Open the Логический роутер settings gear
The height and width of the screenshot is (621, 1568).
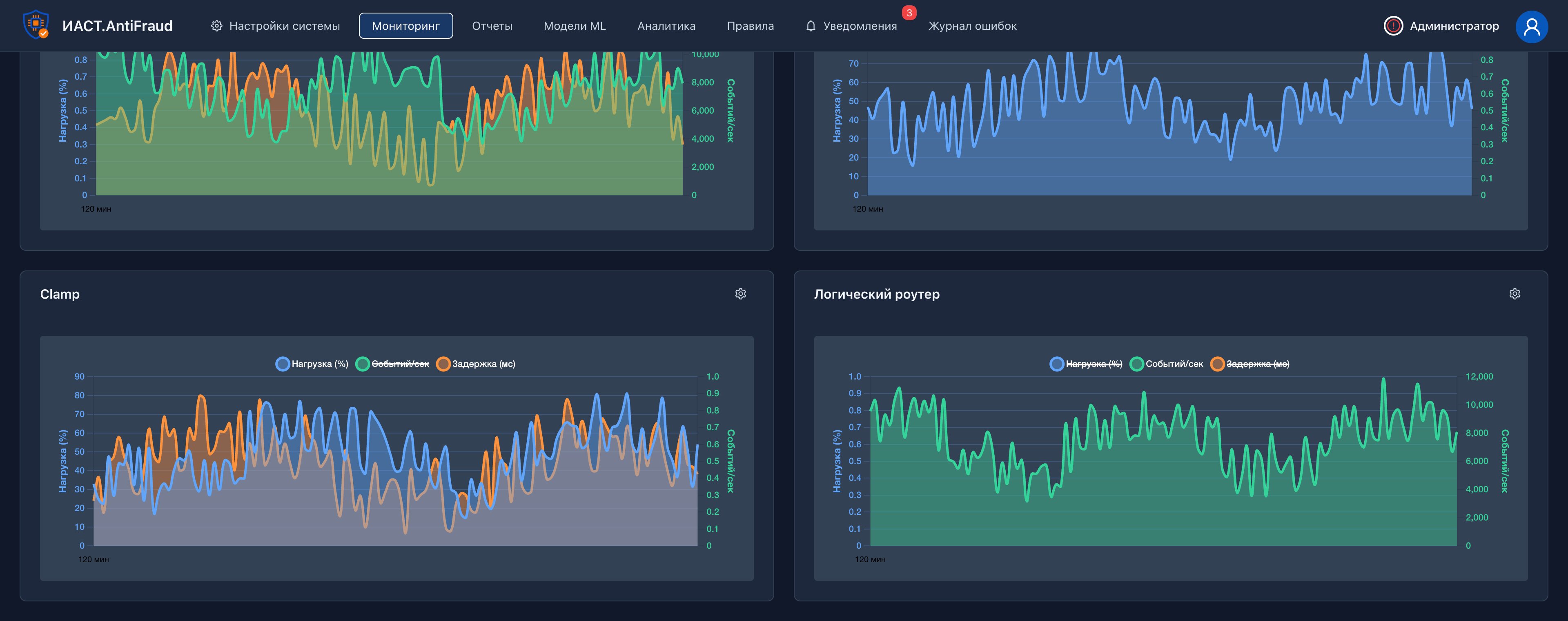pyautogui.click(x=1515, y=294)
